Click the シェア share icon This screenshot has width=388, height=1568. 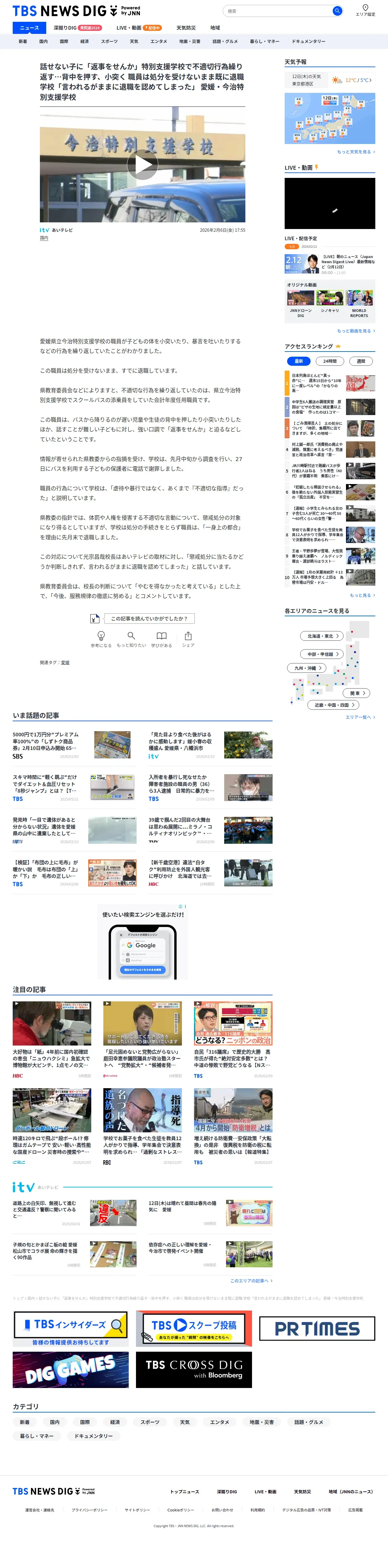[x=188, y=636]
